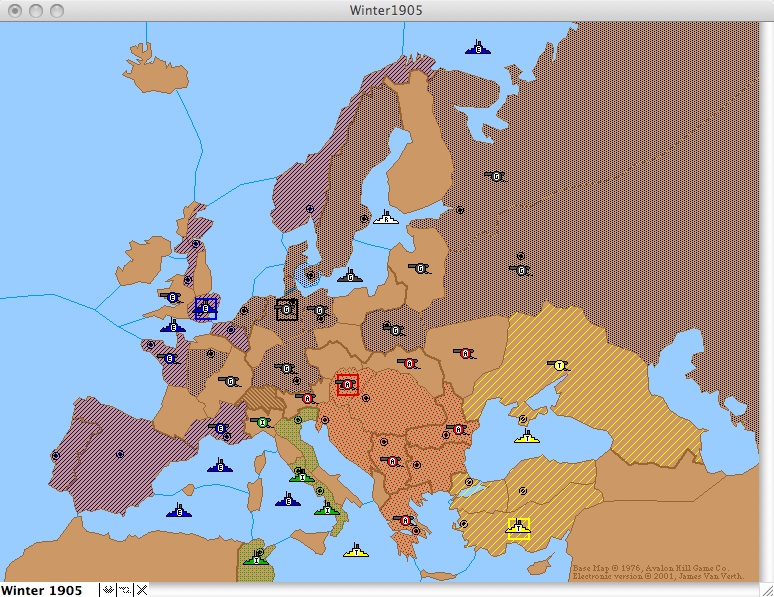The width and height of the screenshot is (774, 597).
Task: Click the Spain supply center dot
Action: [119, 454]
